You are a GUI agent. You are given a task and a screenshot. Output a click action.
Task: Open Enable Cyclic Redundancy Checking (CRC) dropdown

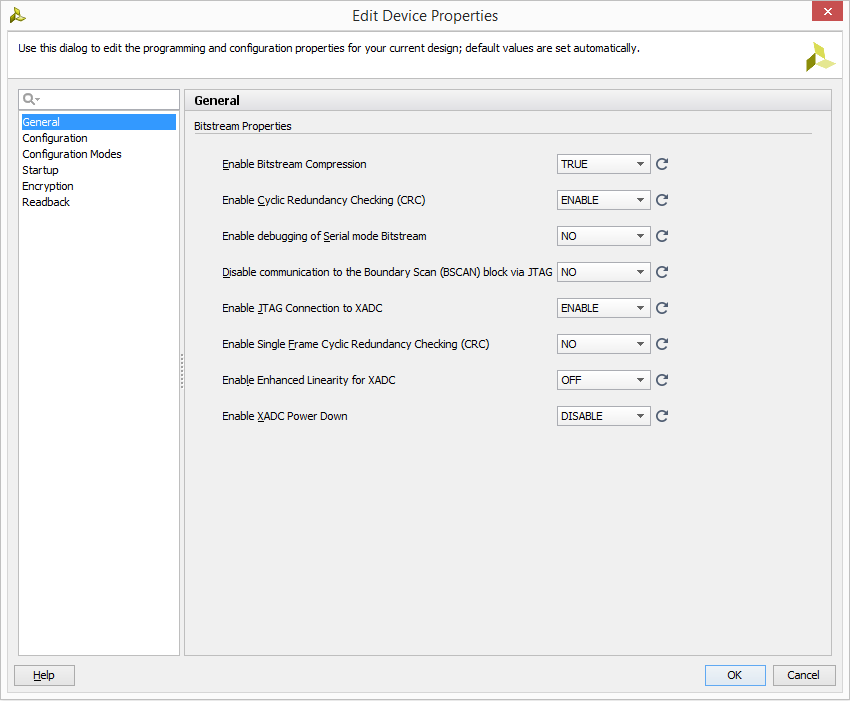[x=603, y=200]
